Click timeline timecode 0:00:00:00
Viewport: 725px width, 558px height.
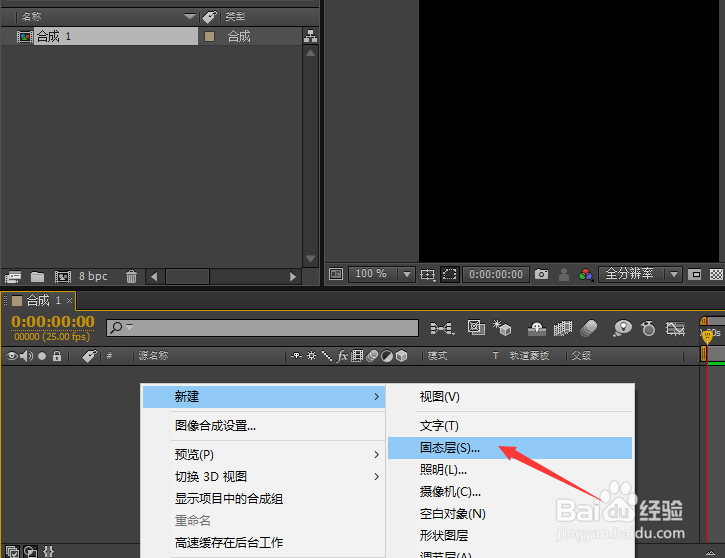(53, 321)
